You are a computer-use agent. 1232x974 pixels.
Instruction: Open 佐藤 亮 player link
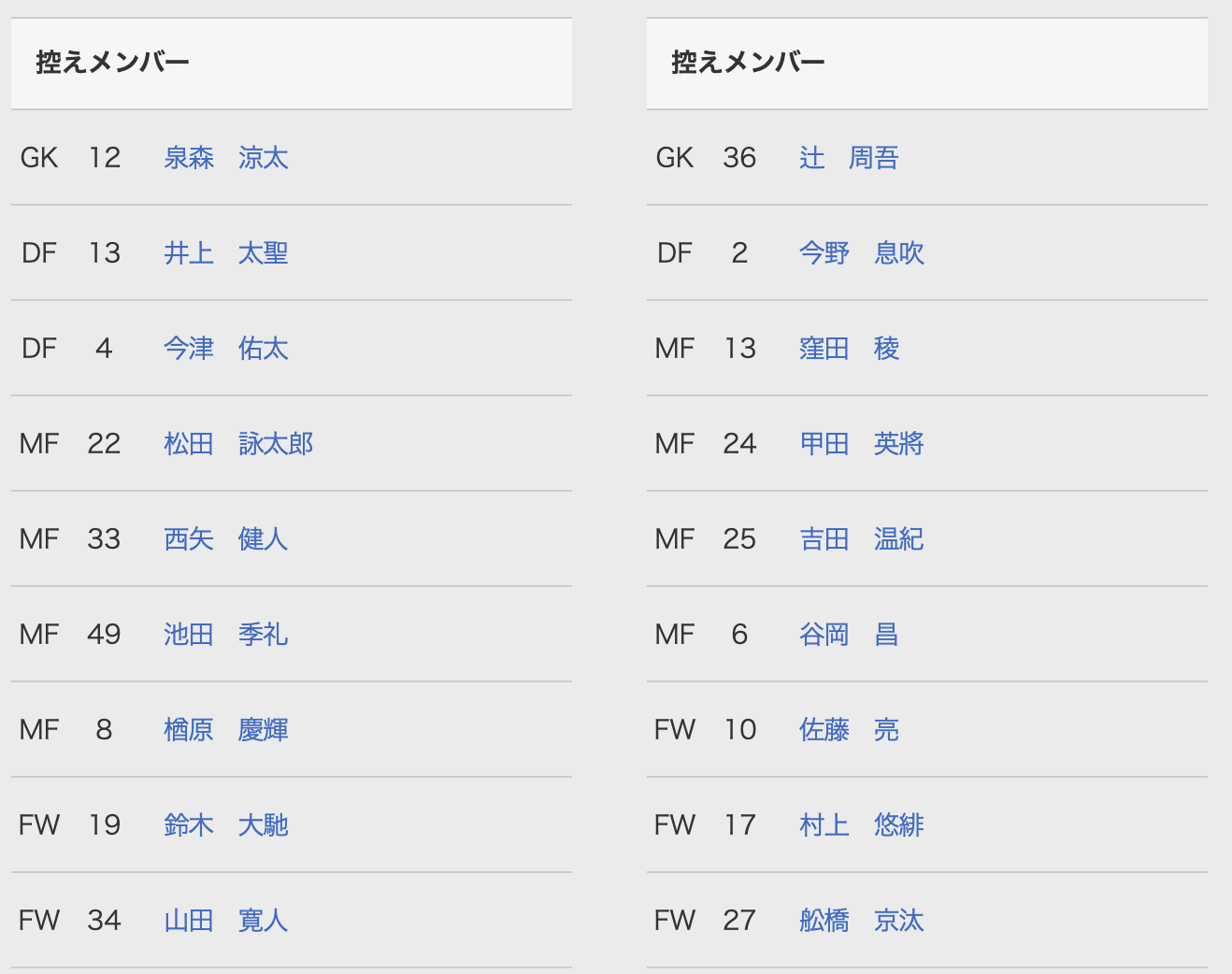pyautogui.click(x=849, y=730)
